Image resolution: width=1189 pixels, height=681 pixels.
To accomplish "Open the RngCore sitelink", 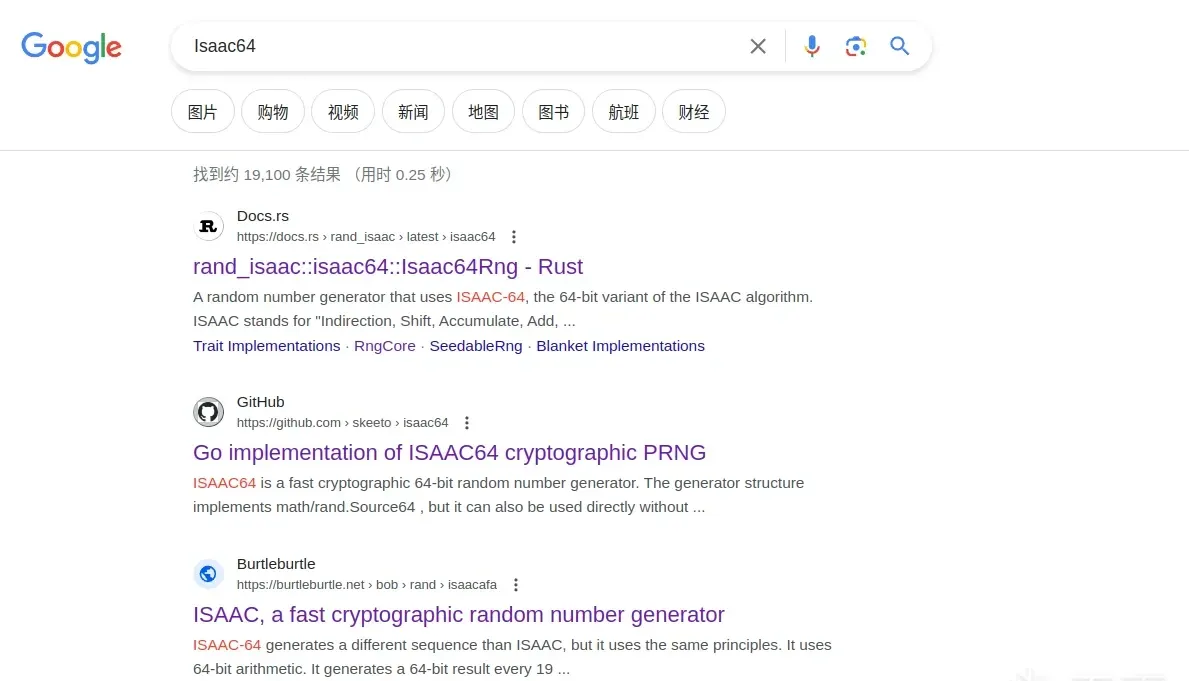I will tap(384, 346).
